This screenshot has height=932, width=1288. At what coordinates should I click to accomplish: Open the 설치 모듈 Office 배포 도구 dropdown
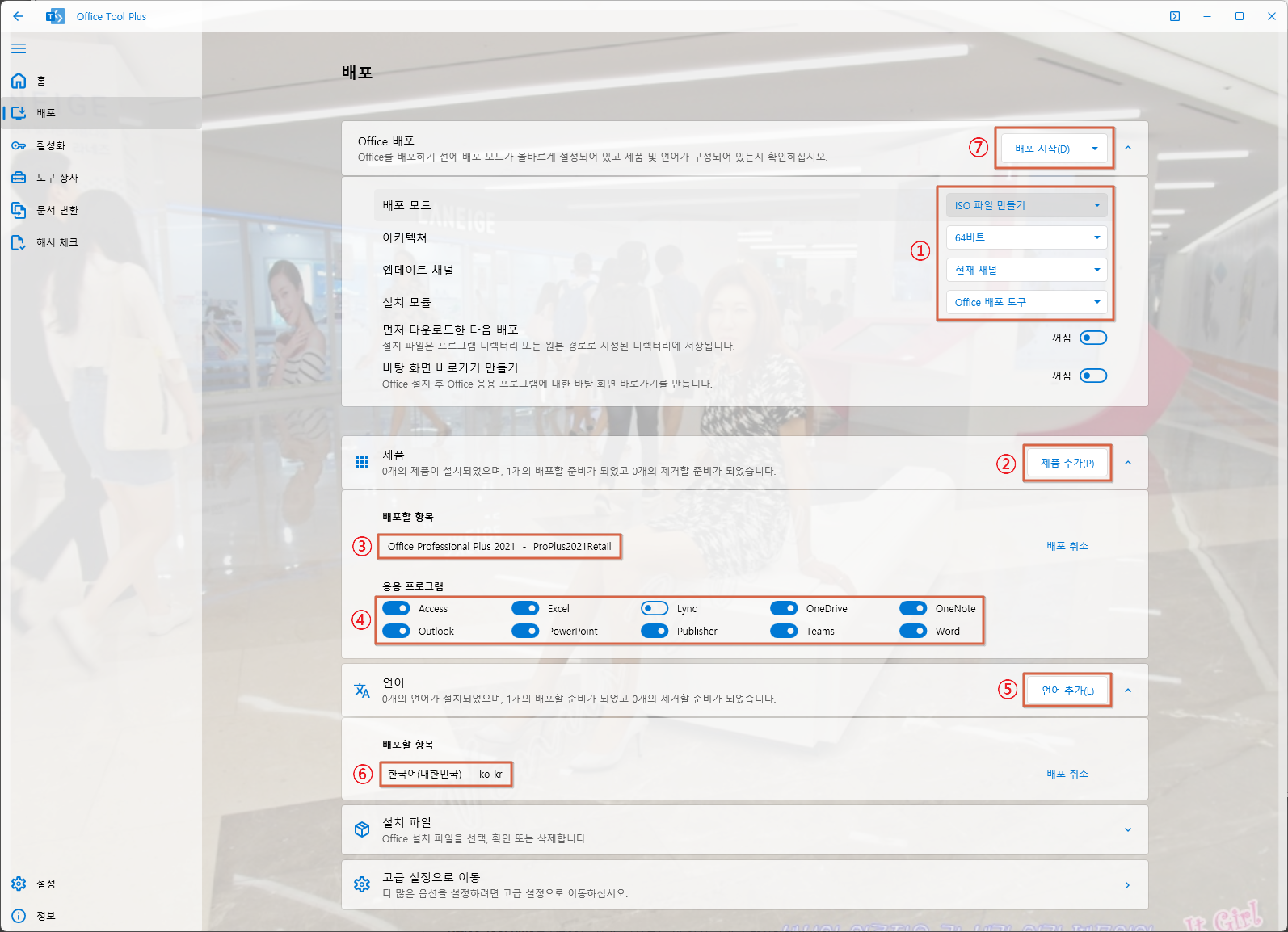point(1026,302)
